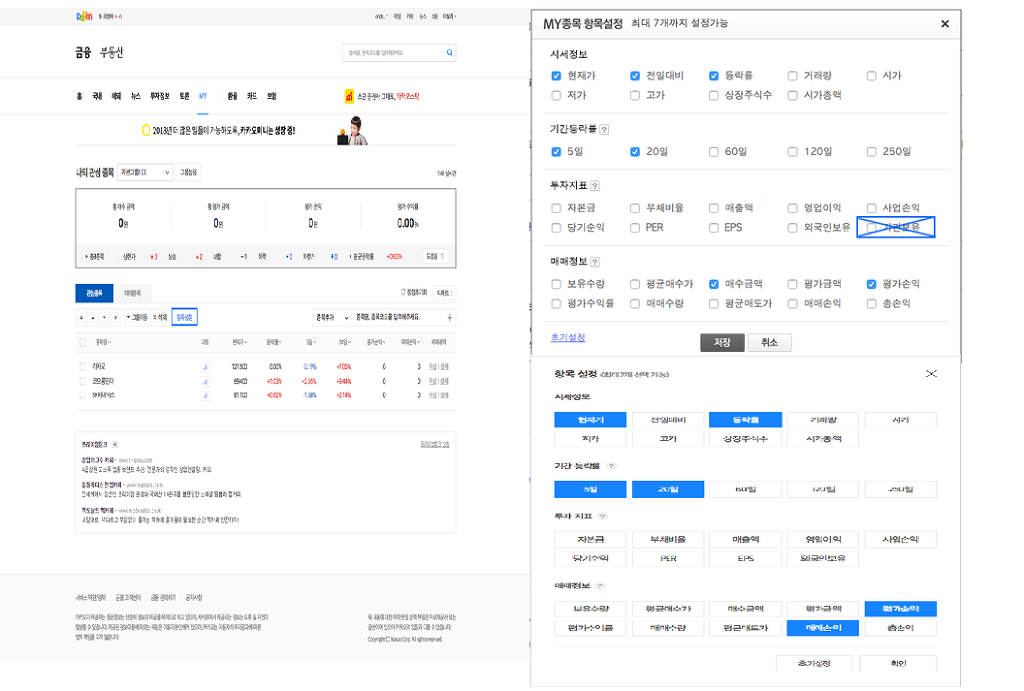The height and width of the screenshot is (691, 1024).
Task: Click the help icon next to 매매정보 heading
Action: 595,261
